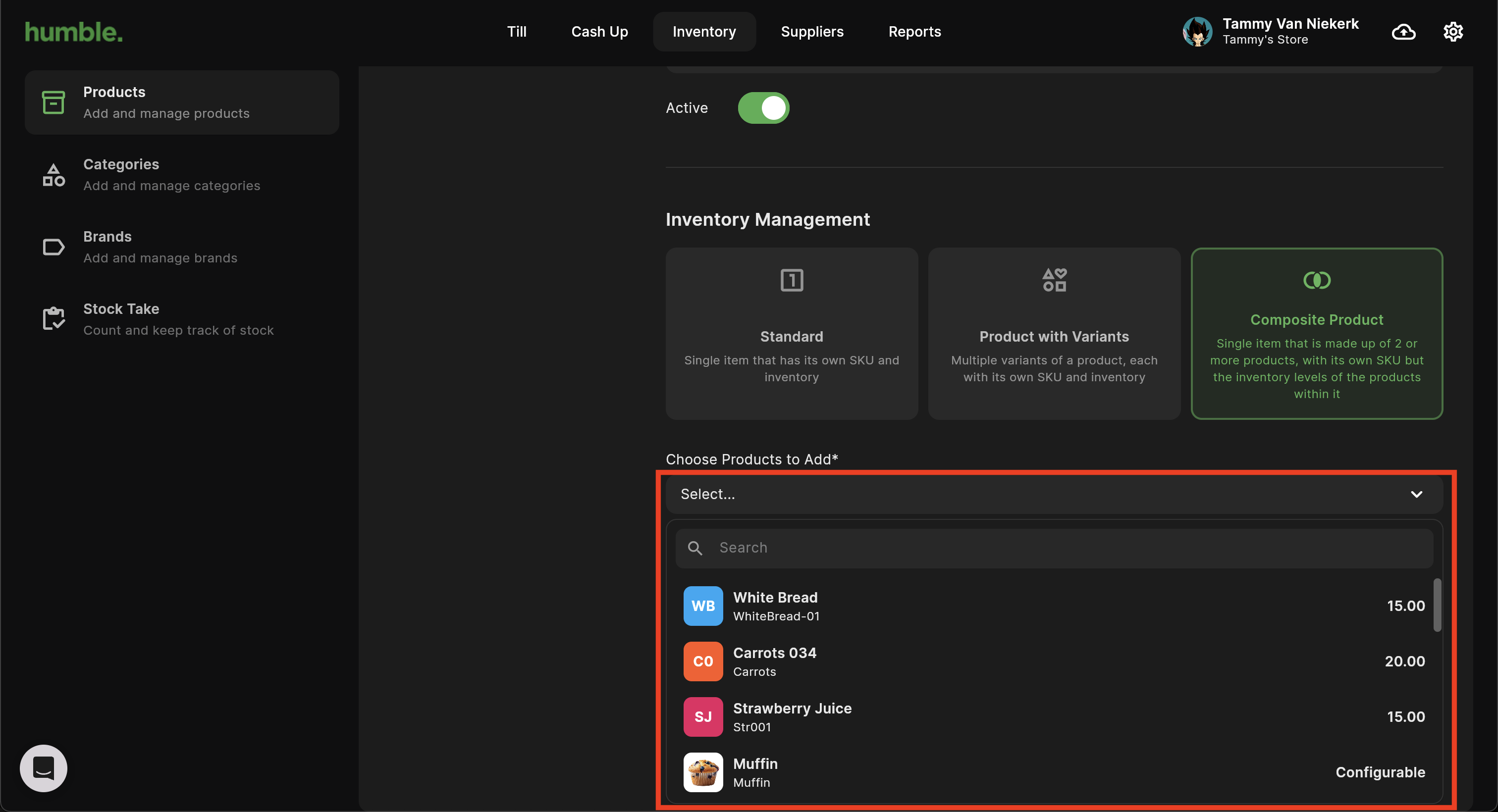Click Tammy's Store label
Screen dimensions: 1498x812
coord(1265,40)
